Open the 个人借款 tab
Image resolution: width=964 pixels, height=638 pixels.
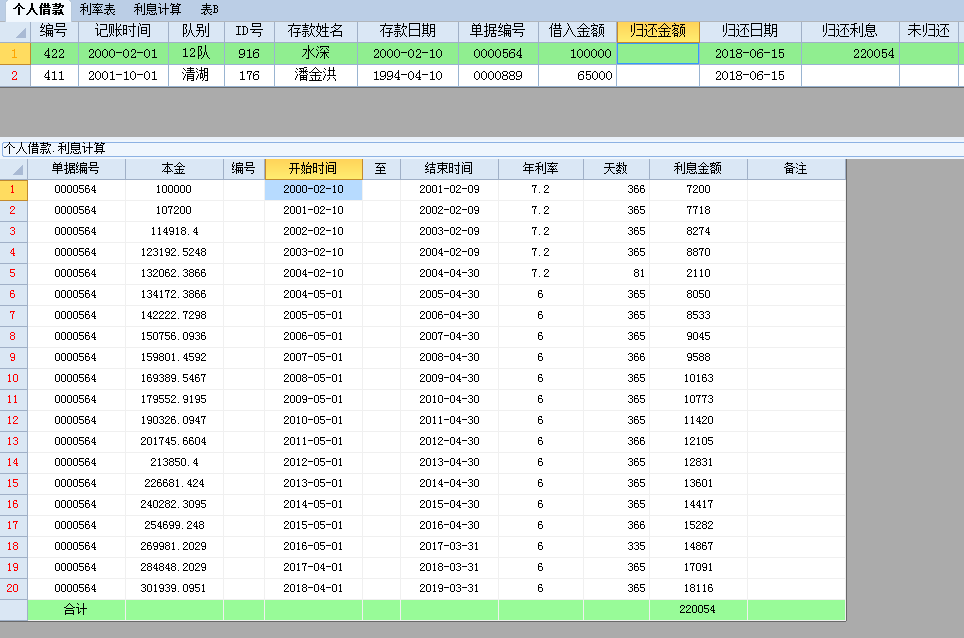[39, 9]
